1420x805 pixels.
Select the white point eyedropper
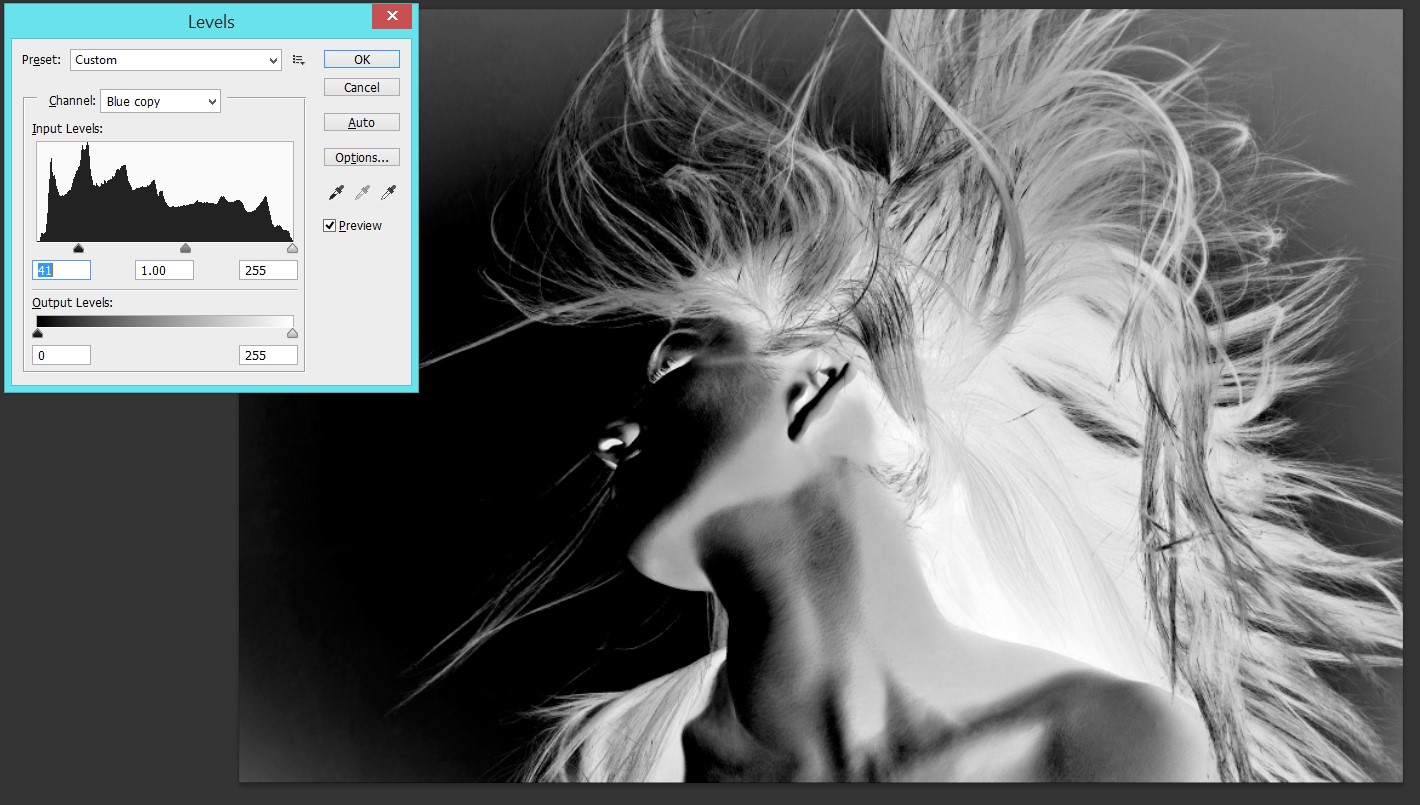tap(388, 192)
